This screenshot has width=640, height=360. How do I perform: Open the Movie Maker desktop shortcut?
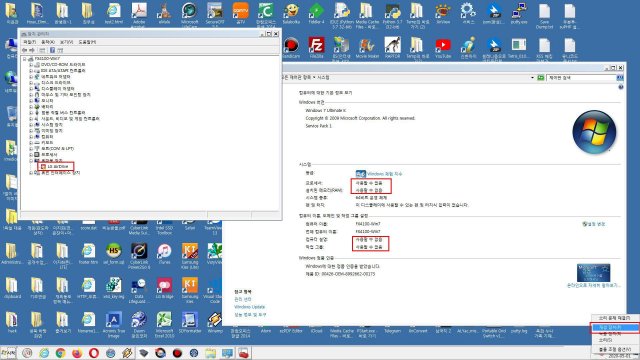coord(367,48)
